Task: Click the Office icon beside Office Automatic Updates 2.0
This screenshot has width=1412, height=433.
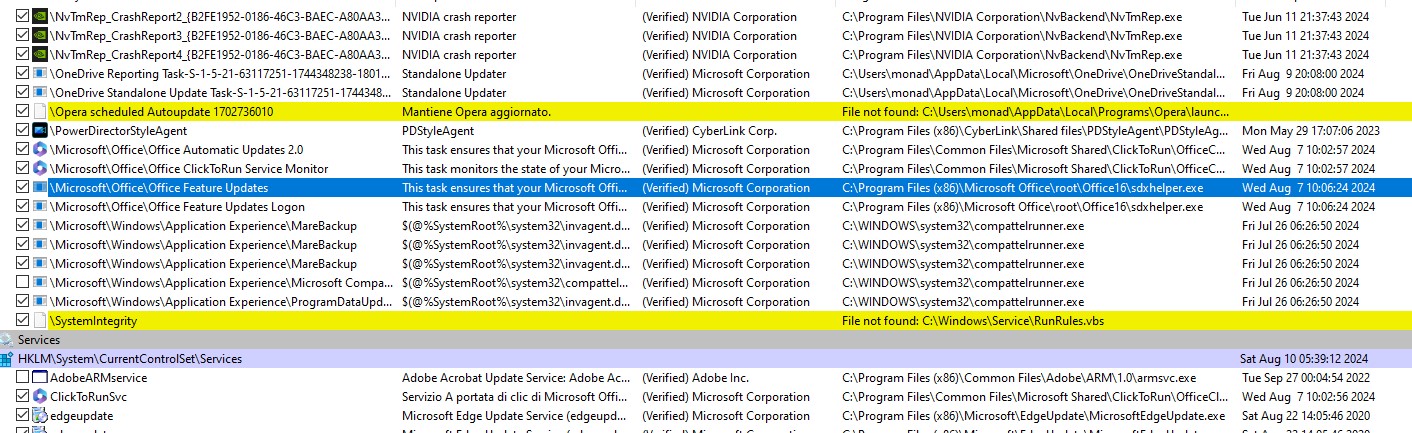Action: click(40, 150)
